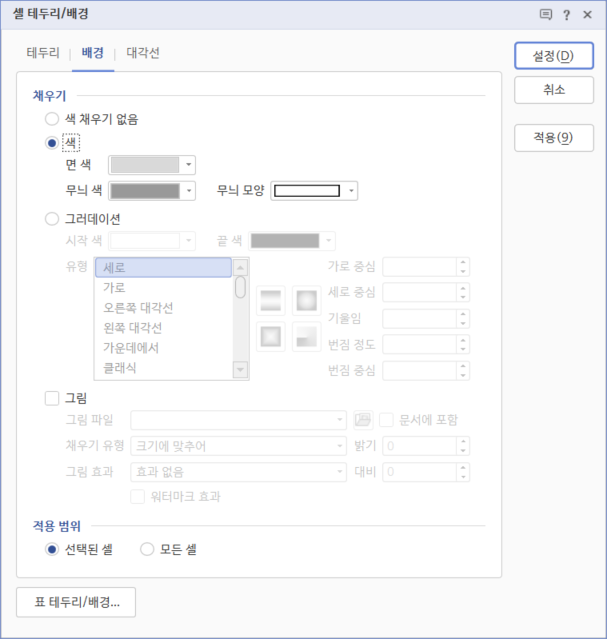The height and width of the screenshot is (639, 607).
Task: Toggle the 문서에 포함 checkbox
Action: point(386,420)
